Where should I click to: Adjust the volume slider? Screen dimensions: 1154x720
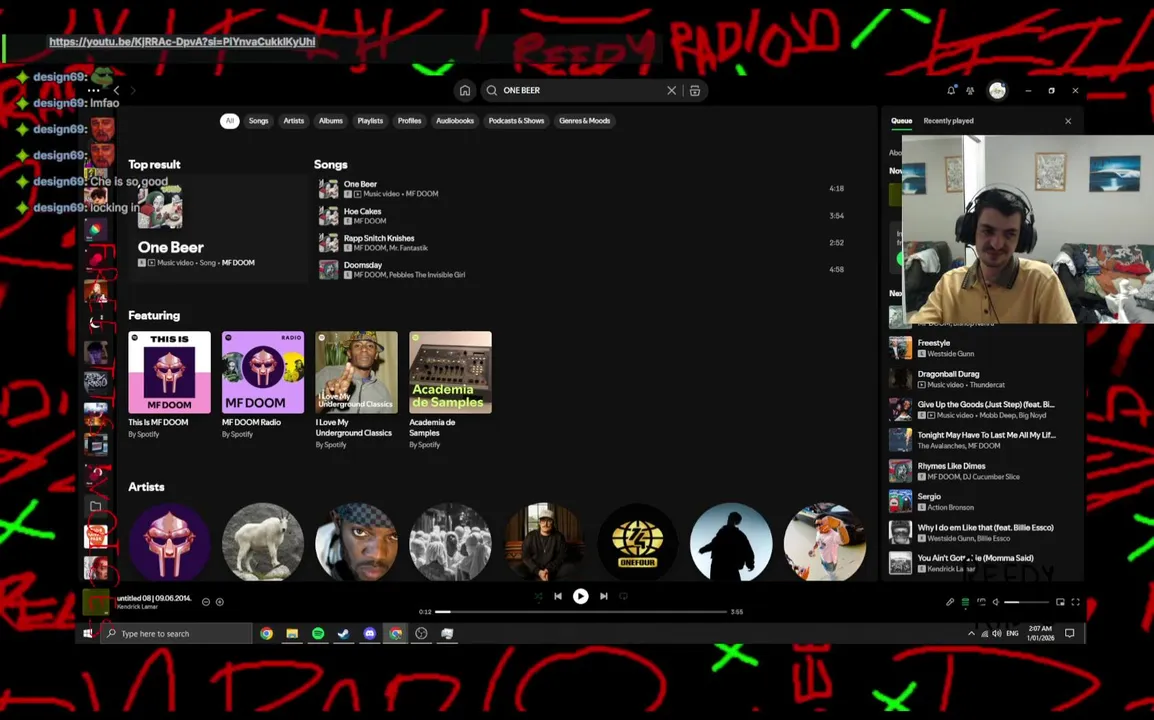(x=1027, y=602)
